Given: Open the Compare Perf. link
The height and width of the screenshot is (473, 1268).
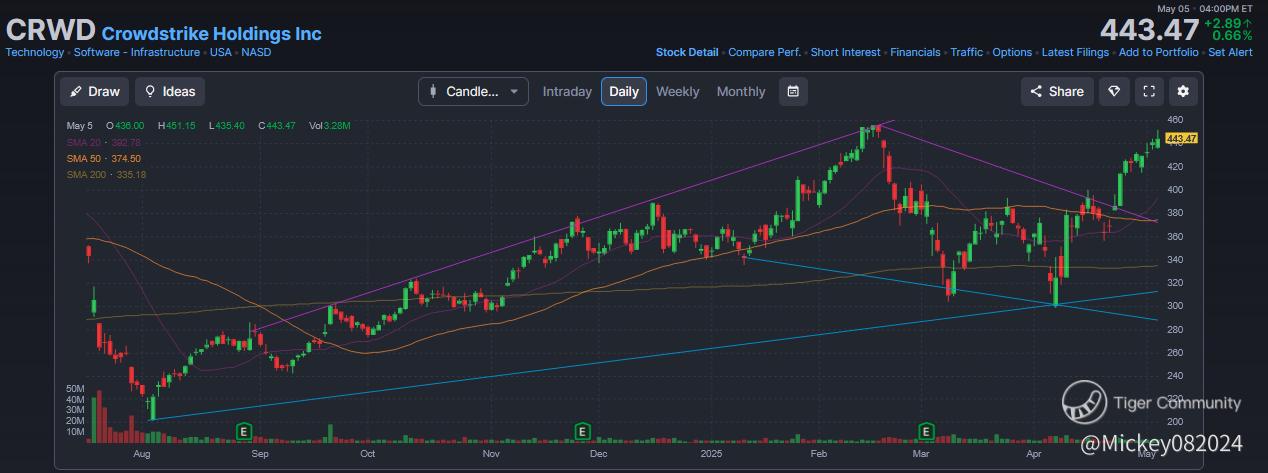Looking at the screenshot, I should (765, 52).
